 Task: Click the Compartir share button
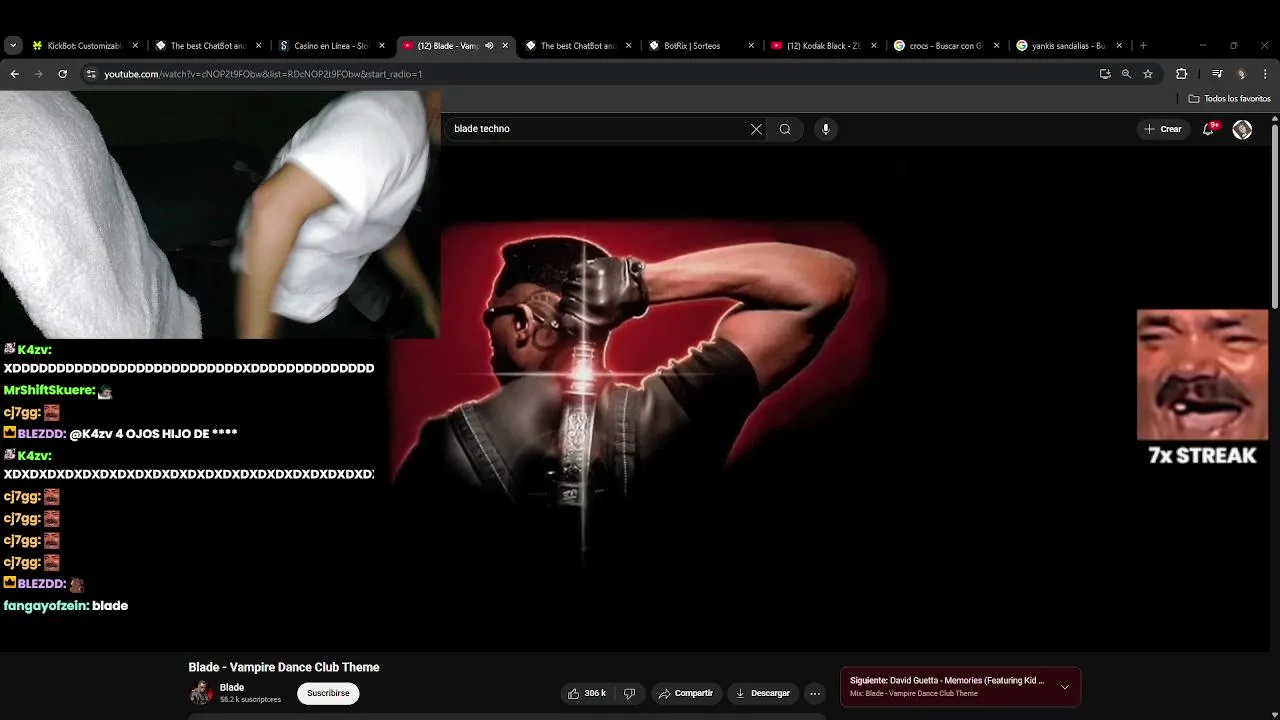(x=686, y=693)
